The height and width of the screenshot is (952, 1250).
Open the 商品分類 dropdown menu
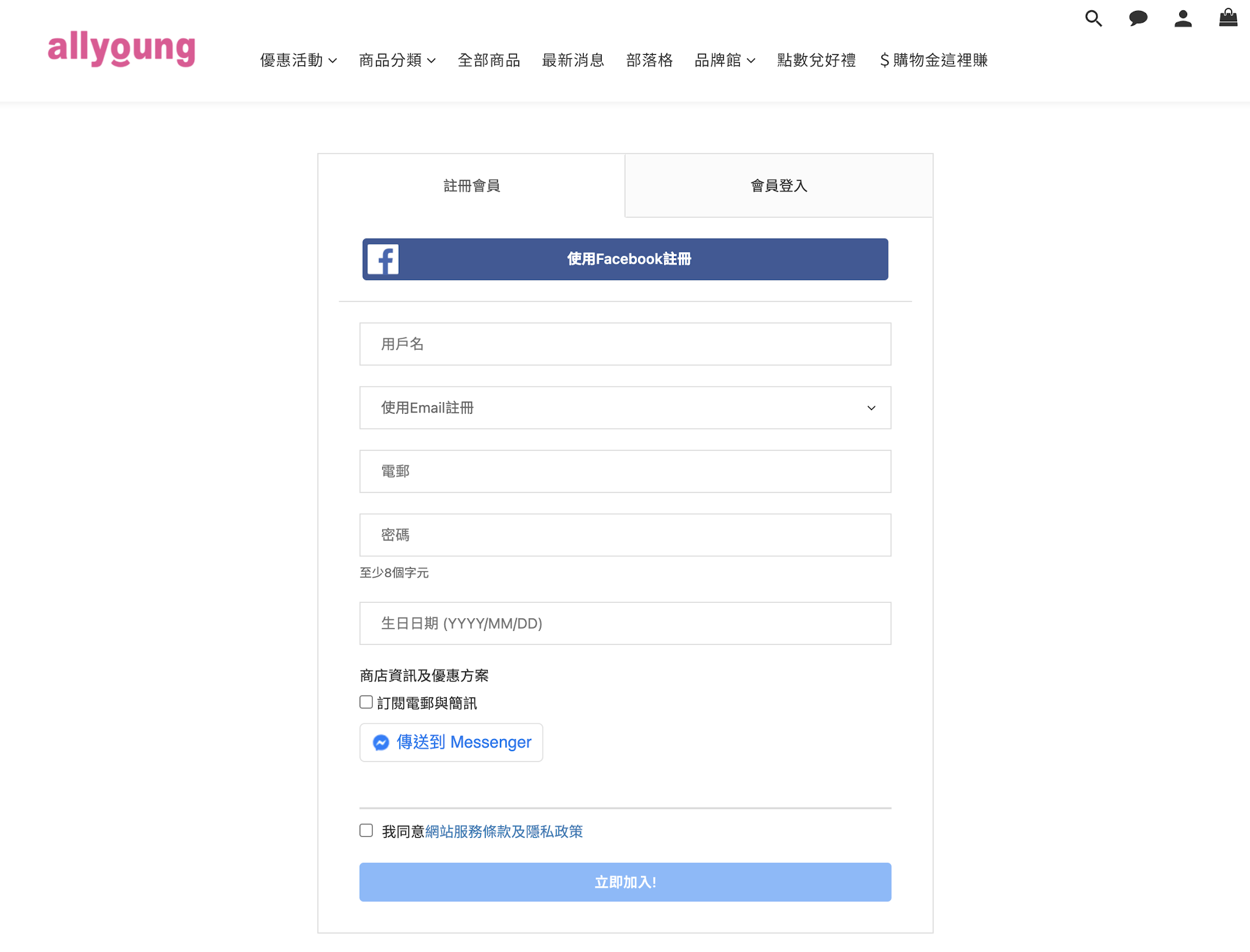[397, 60]
